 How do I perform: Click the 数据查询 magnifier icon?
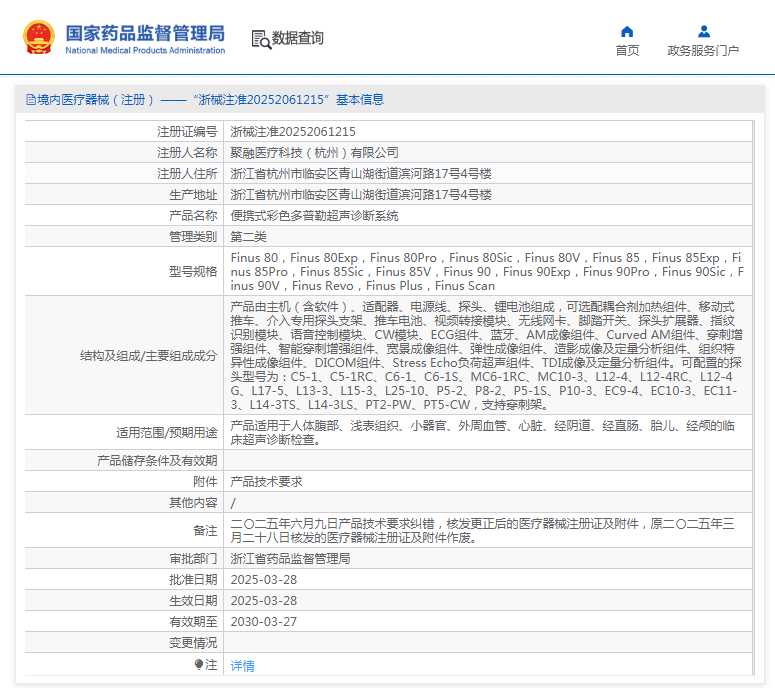click(261, 39)
